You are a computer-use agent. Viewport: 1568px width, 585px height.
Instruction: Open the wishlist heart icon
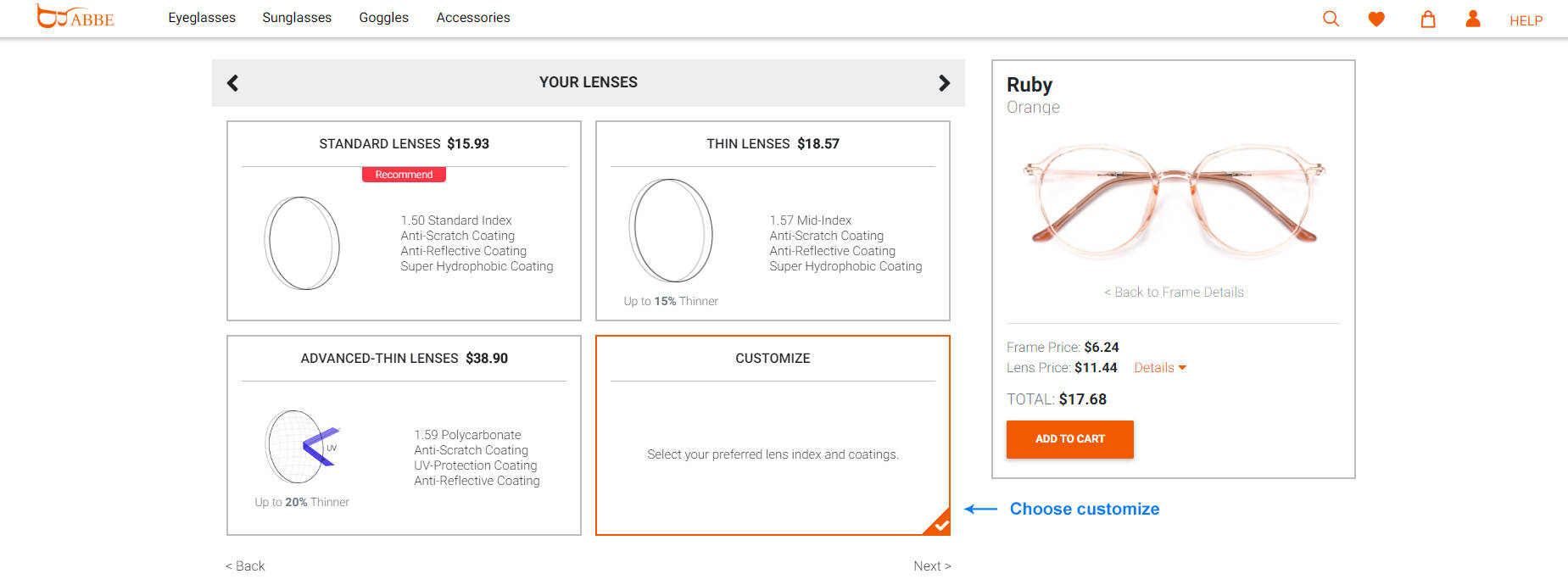[1376, 19]
